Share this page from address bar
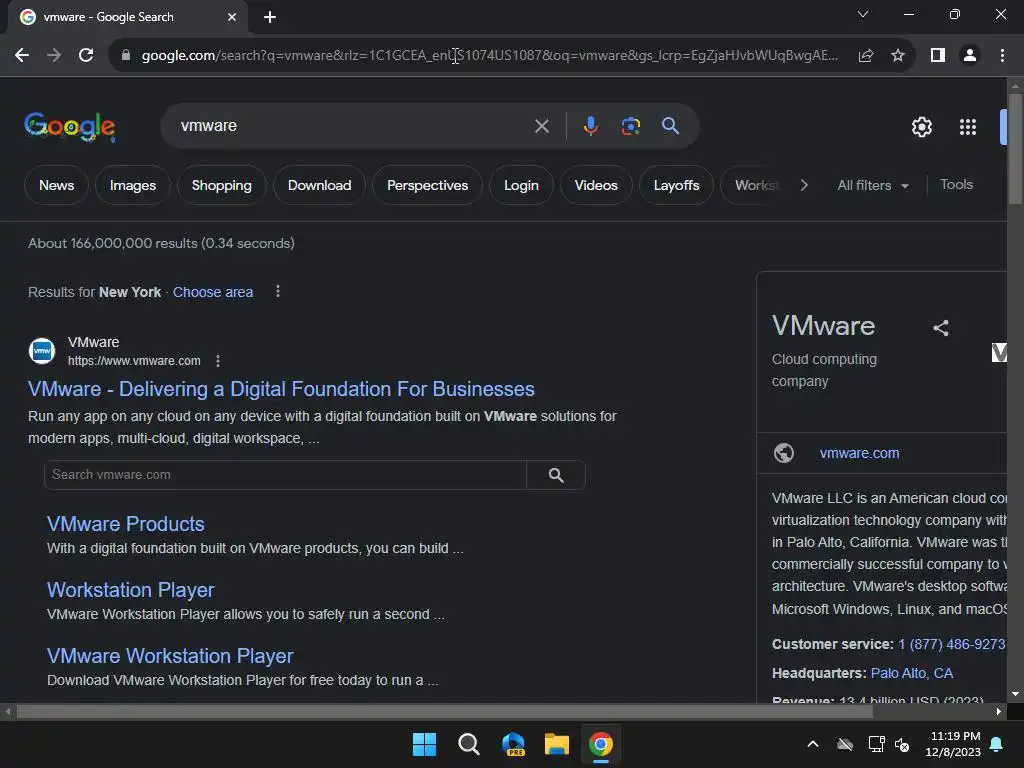Screen dimensions: 1024x768 [866, 56]
